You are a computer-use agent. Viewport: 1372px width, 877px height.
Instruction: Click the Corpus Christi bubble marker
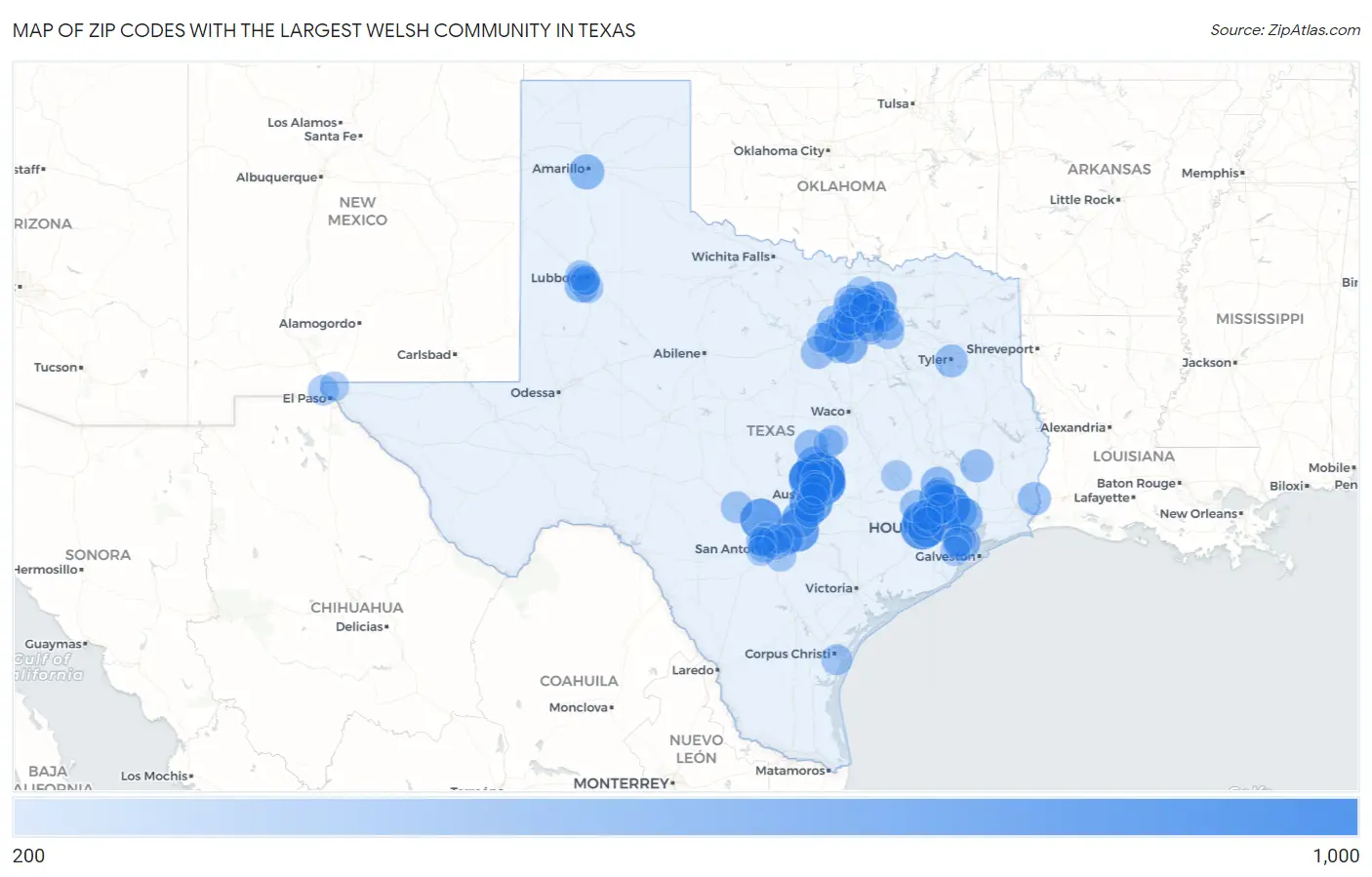pyautogui.click(x=836, y=659)
